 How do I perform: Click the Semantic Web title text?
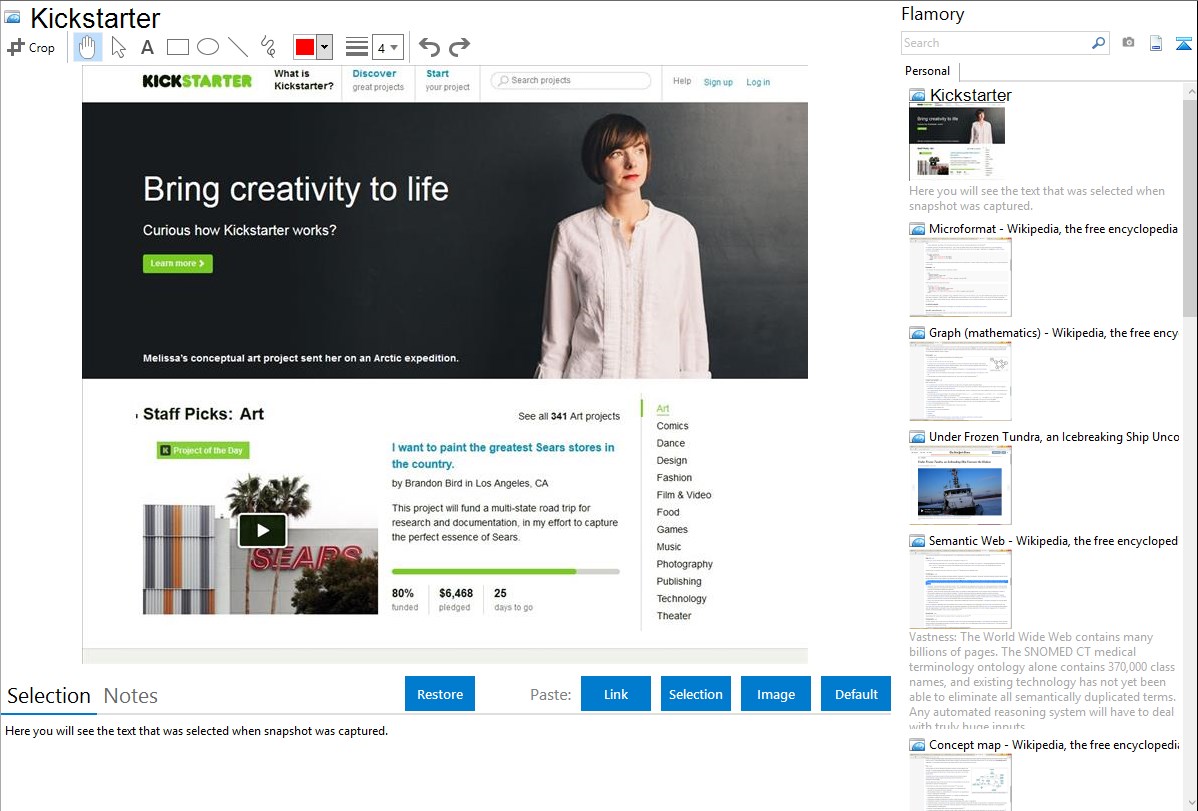(x=1053, y=541)
